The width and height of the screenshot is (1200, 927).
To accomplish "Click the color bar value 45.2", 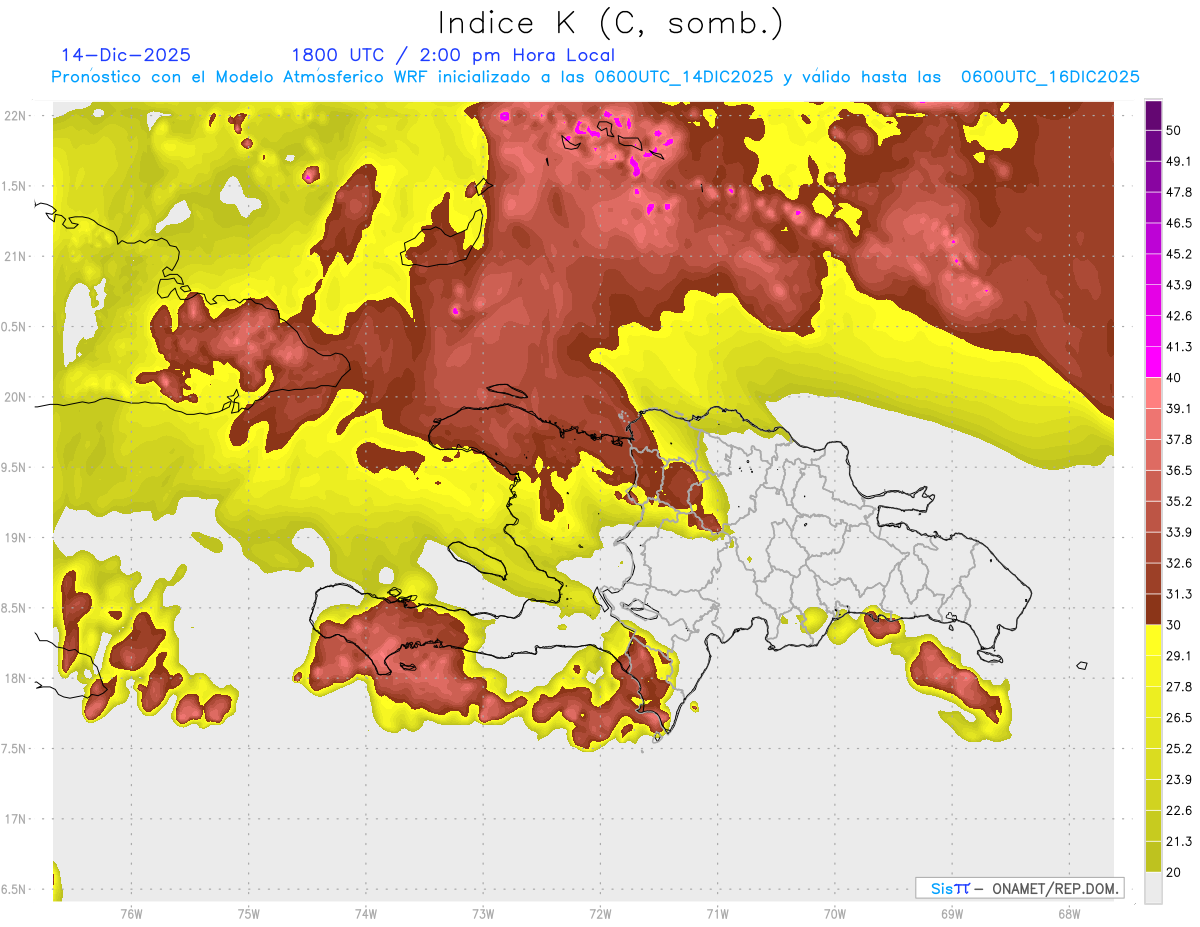I will click(x=1179, y=254).
